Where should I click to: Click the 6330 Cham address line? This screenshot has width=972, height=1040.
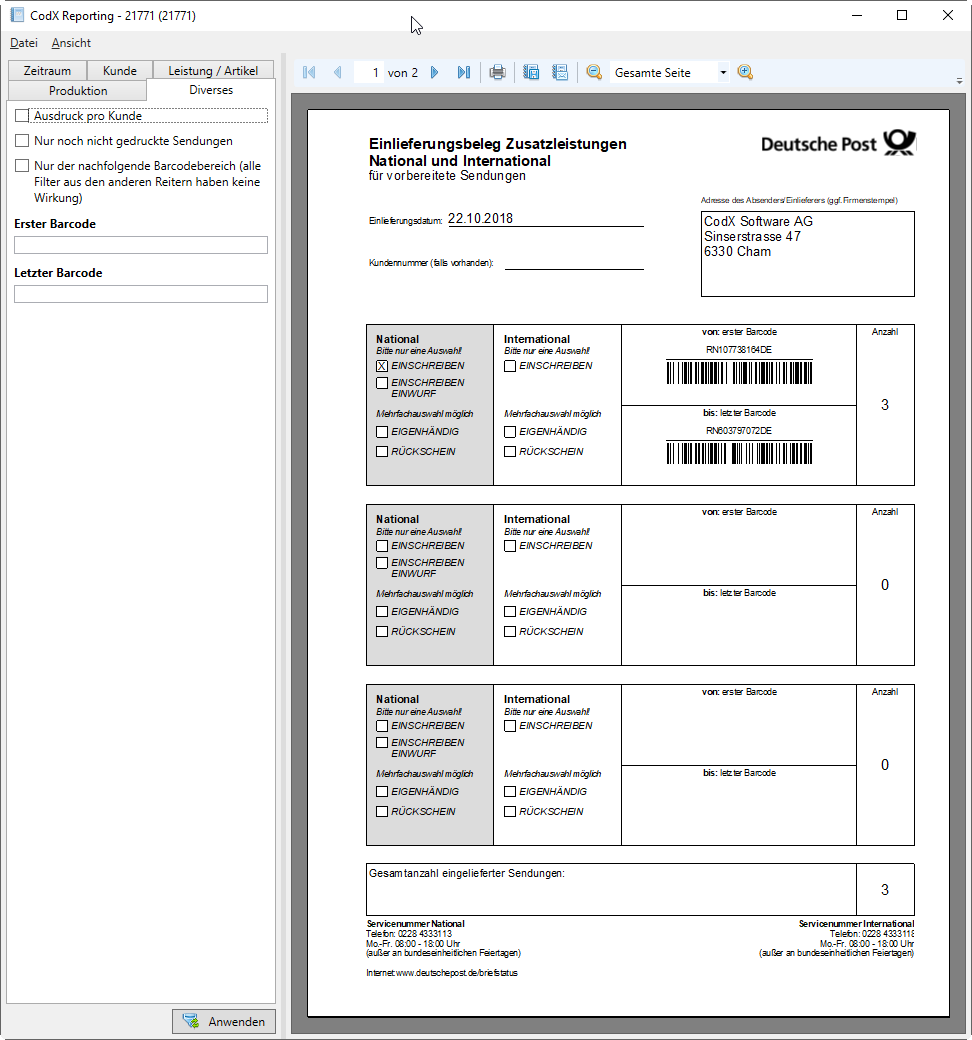tap(738, 252)
